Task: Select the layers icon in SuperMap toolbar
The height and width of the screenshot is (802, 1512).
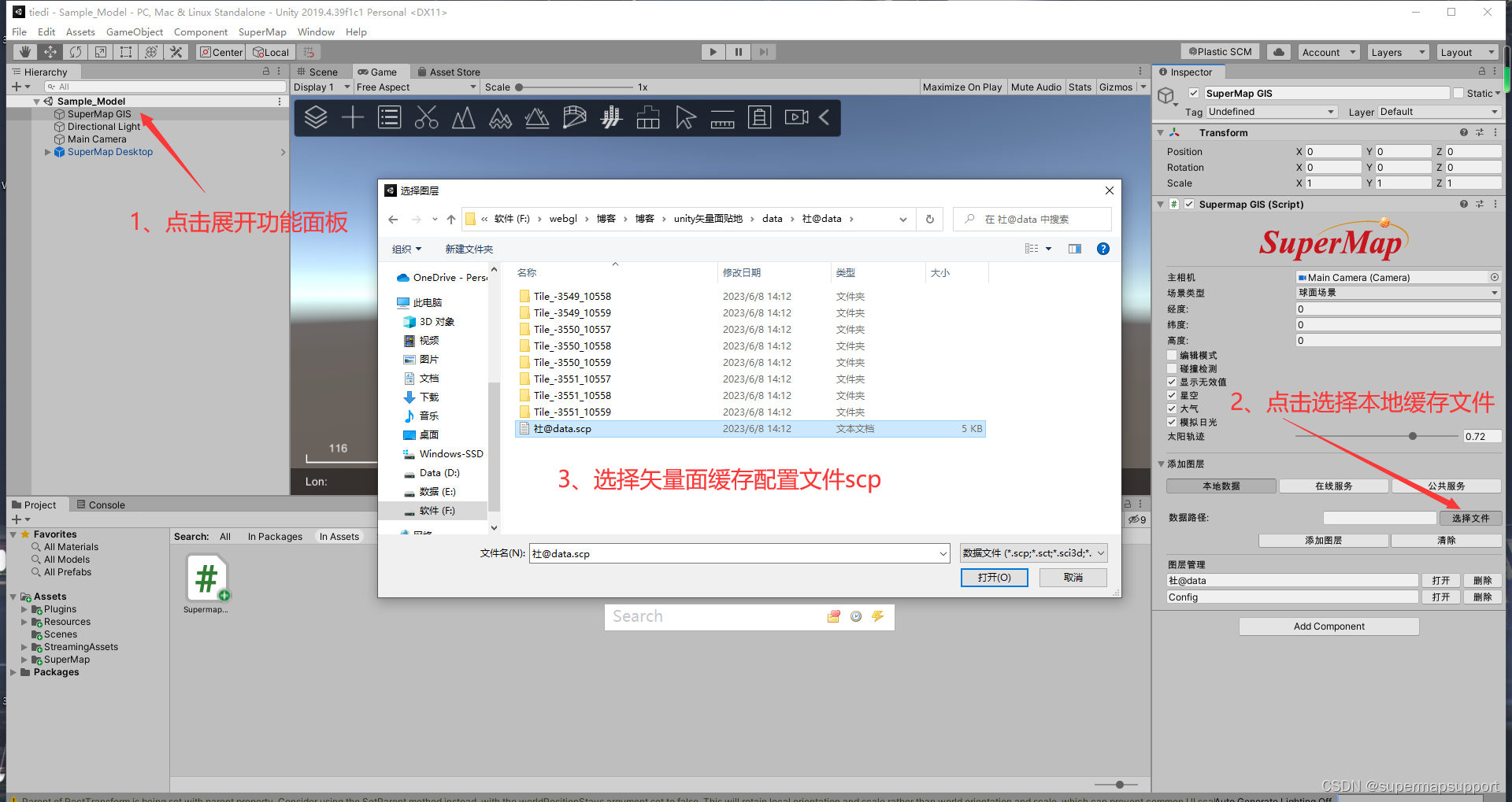Action: (316, 117)
